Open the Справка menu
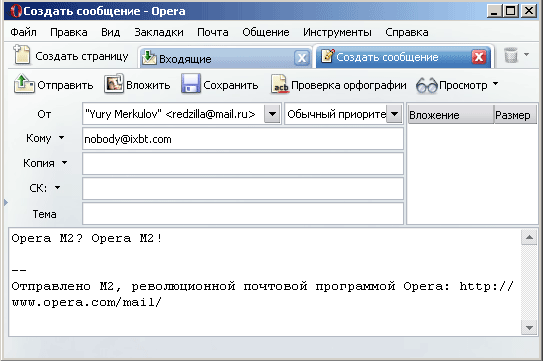 [407, 32]
